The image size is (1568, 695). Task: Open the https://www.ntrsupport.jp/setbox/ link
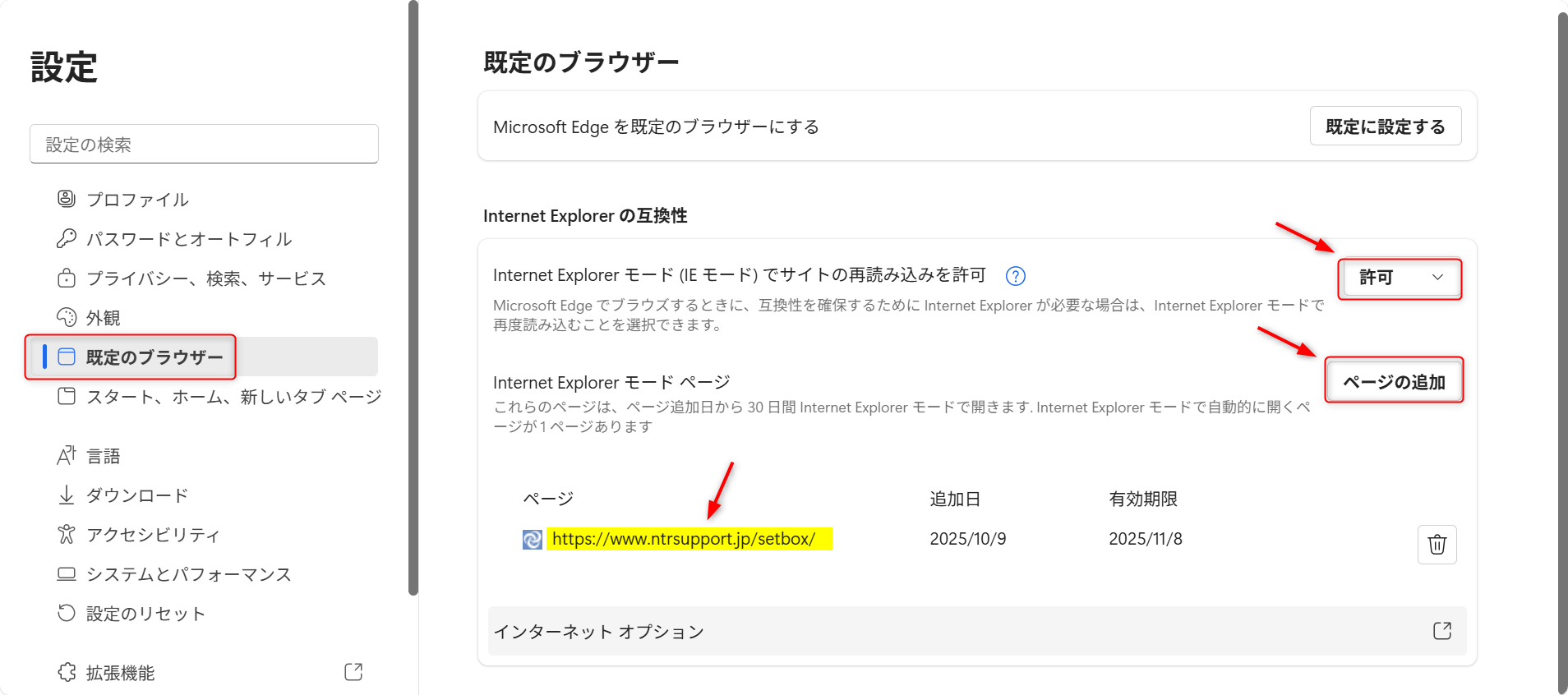(x=684, y=539)
